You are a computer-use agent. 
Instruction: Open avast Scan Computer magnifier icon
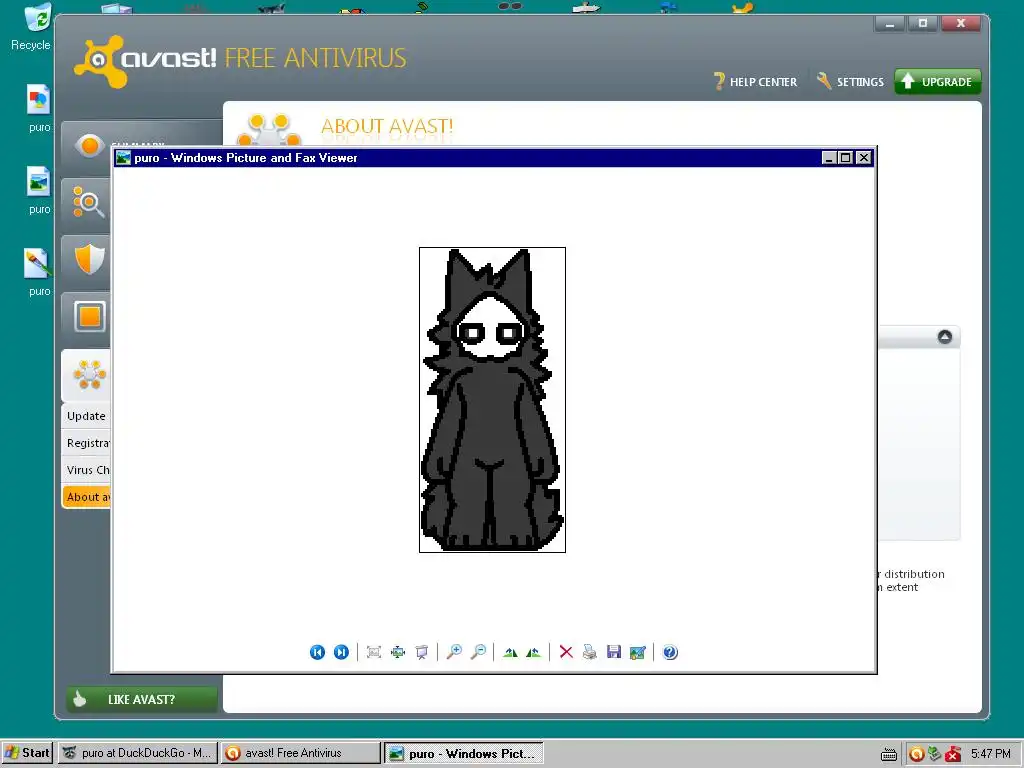pyautogui.click(x=88, y=202)
